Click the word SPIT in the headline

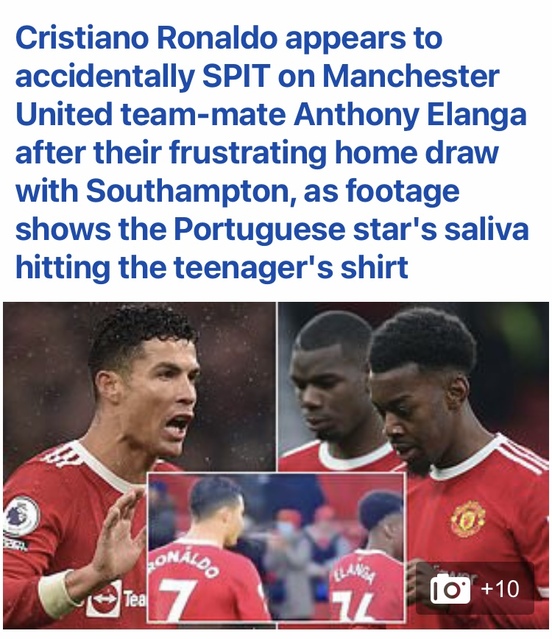click(x=236, y=76)
